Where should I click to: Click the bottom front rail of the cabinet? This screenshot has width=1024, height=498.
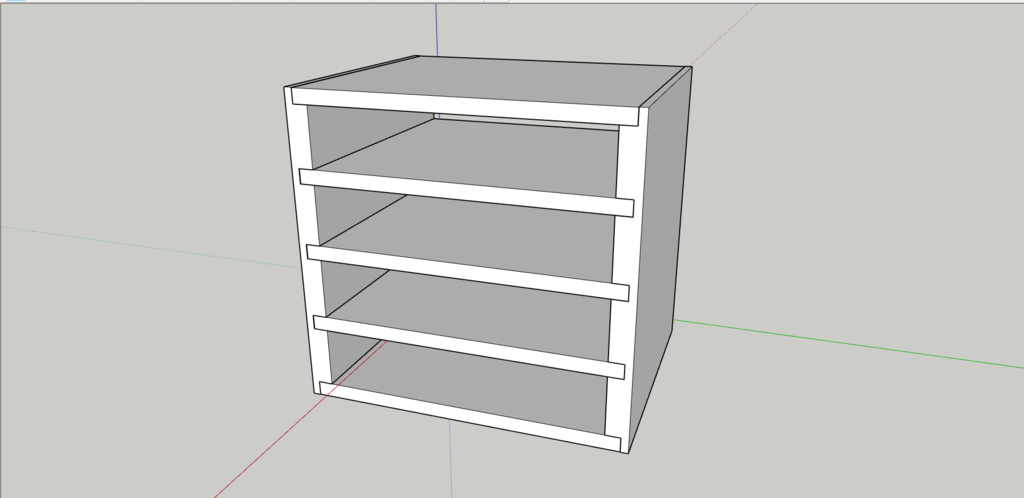[x=469, y=416]
